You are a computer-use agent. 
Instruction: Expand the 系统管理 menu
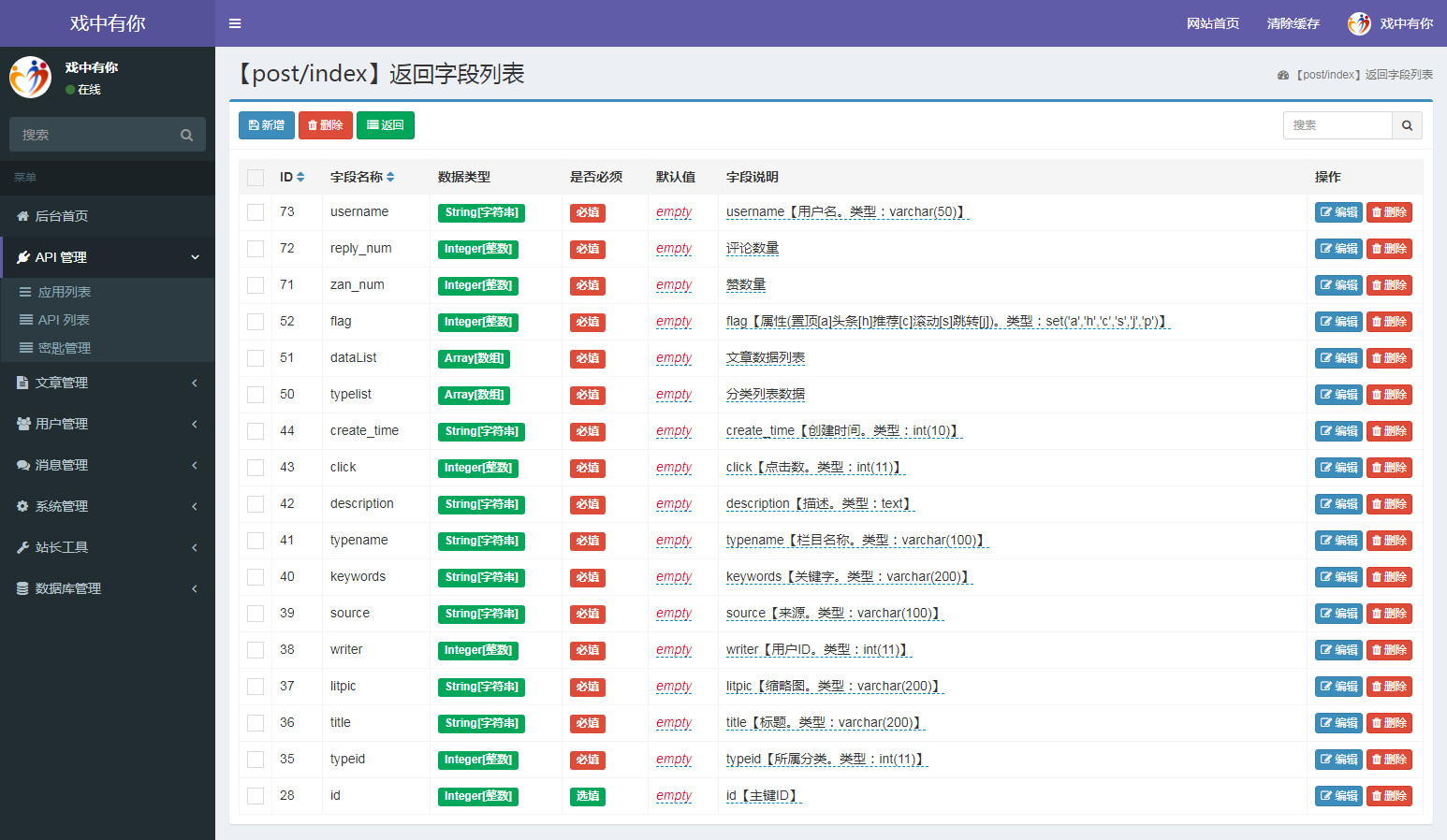(108, 506)
